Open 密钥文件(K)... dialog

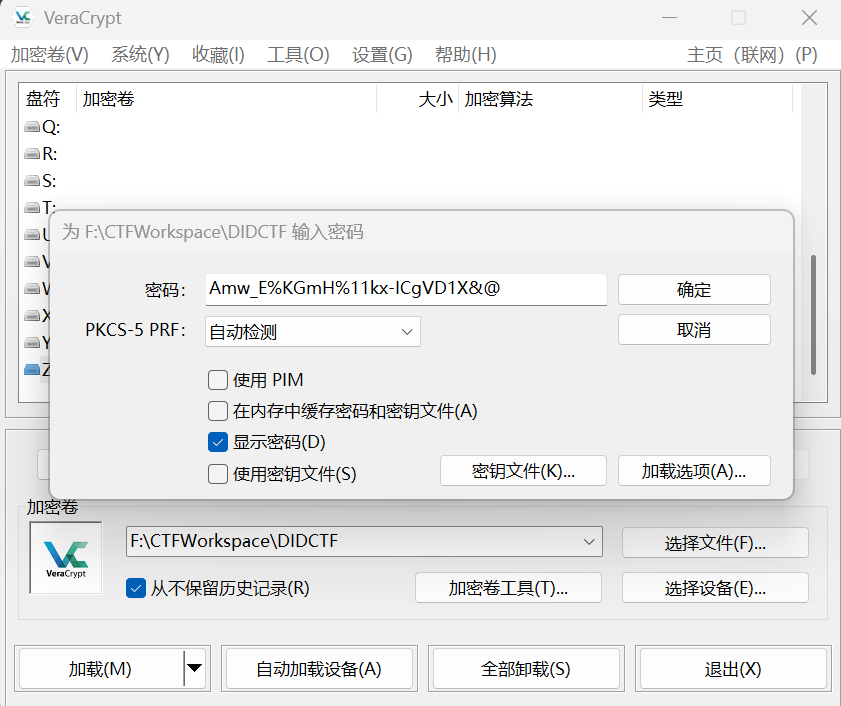(523, 470)
